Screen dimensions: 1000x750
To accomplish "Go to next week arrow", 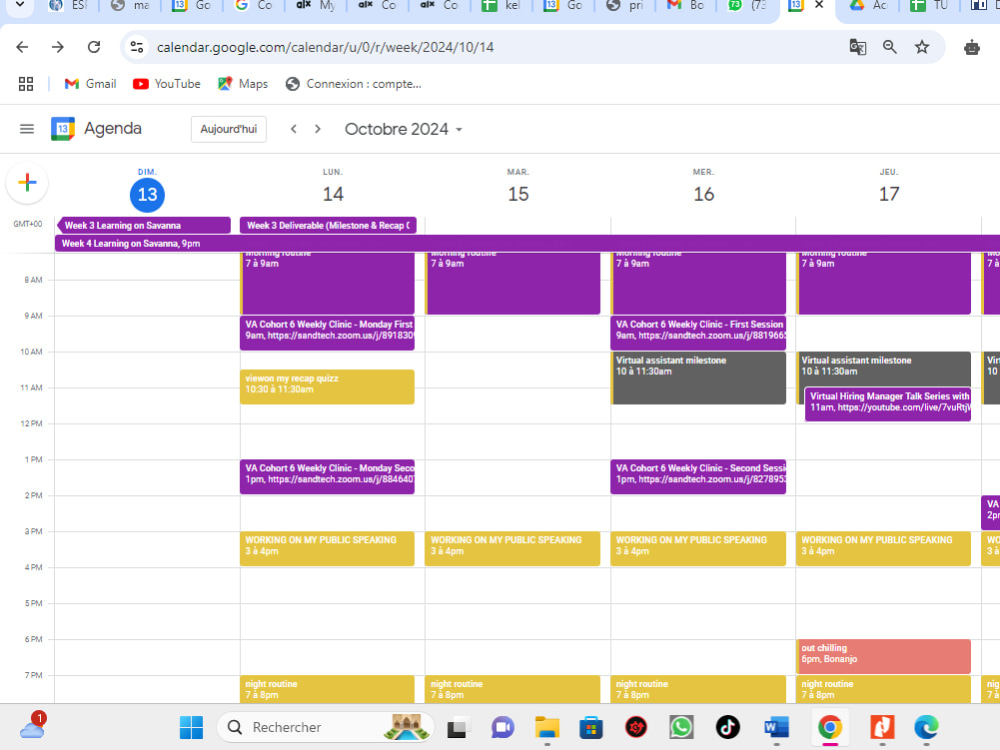I will [x=318, y=129].
